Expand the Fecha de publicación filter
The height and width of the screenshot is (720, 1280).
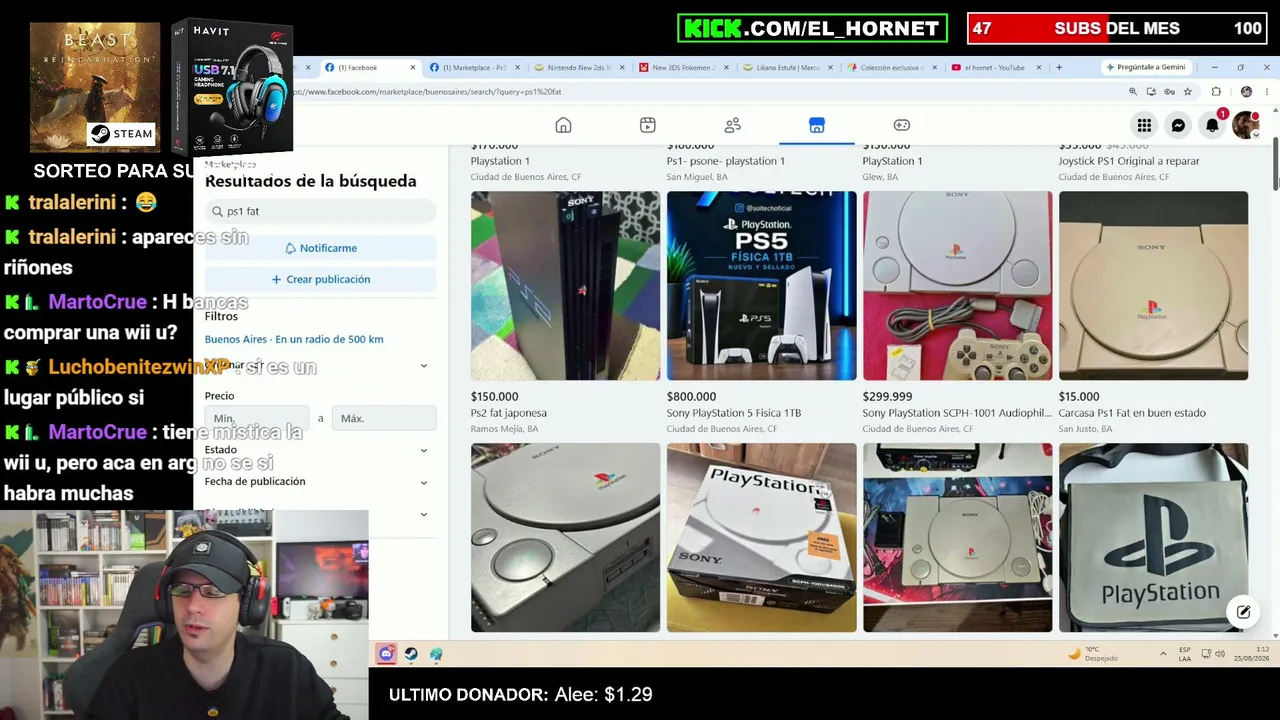[424, 482]
